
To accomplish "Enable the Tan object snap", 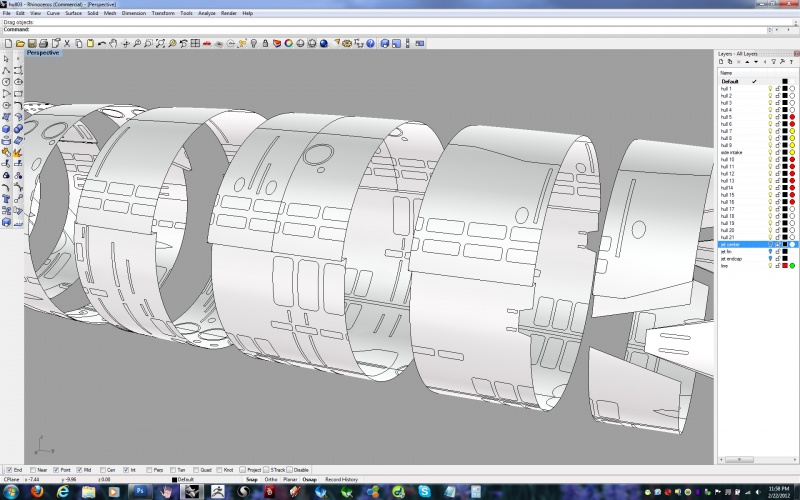I will (172, 470).
